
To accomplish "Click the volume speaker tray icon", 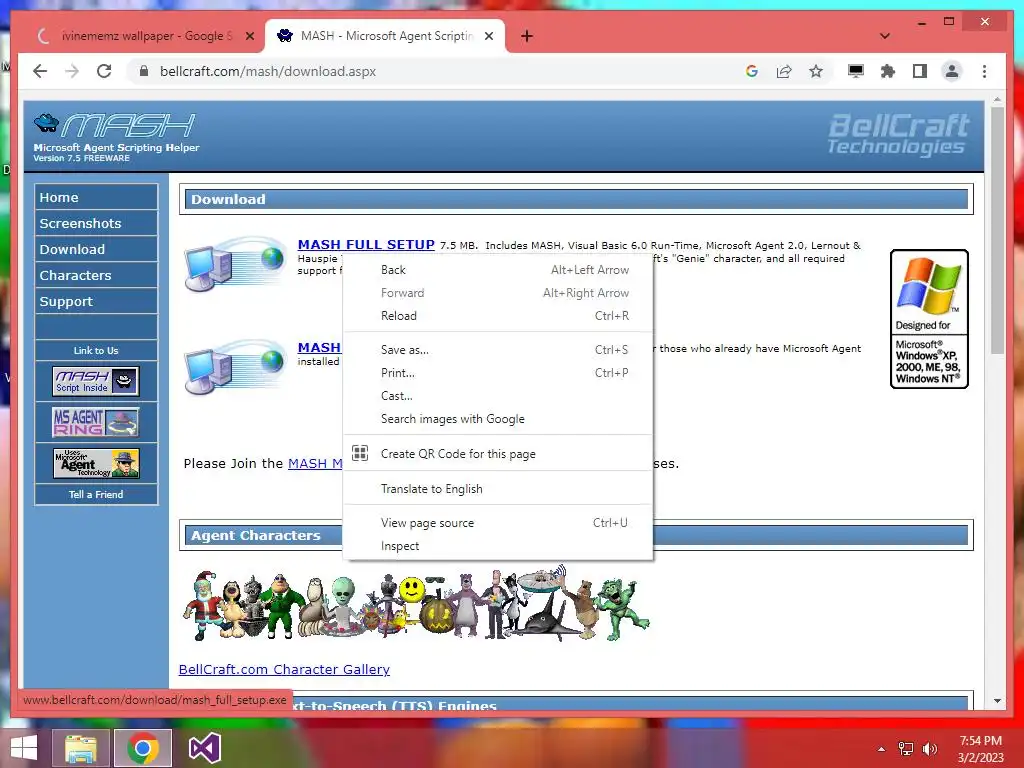I will point(930,749).
